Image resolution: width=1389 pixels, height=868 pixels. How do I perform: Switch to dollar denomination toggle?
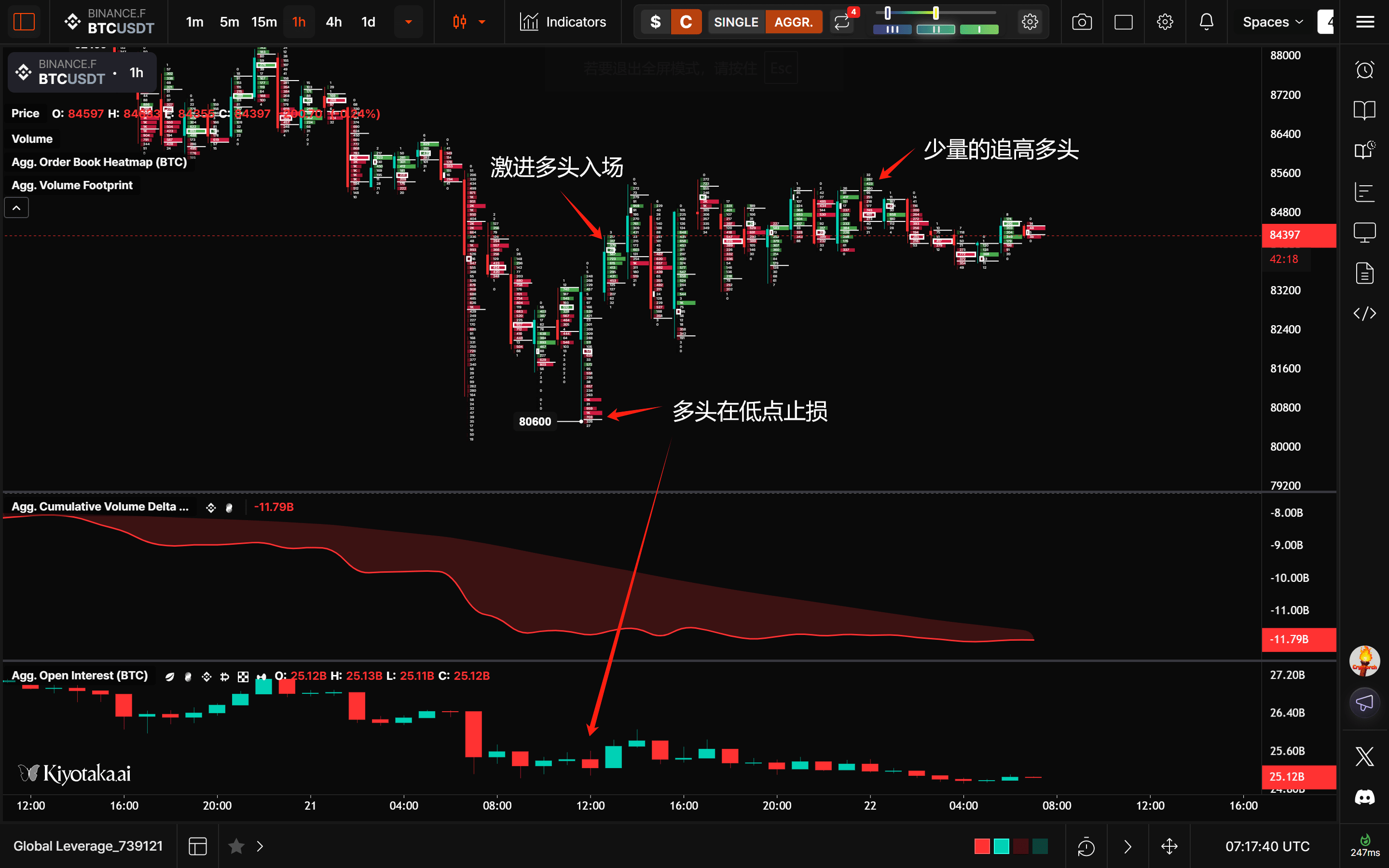[x=656, y=22]
